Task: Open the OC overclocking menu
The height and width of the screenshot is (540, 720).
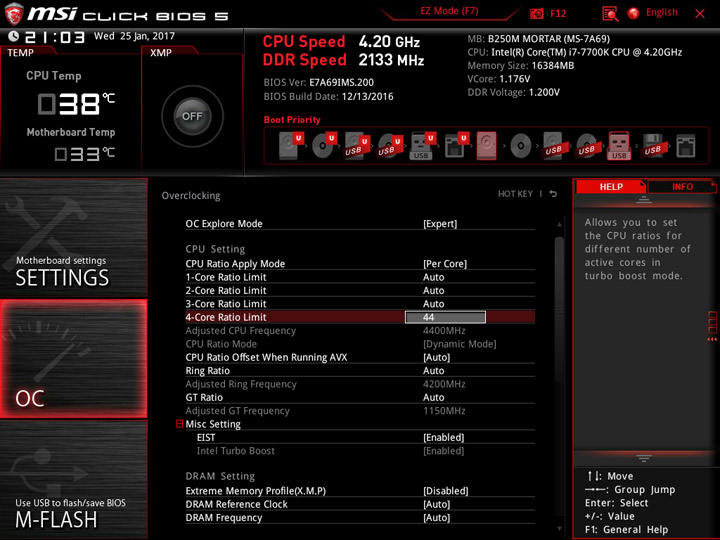Action: coord(73,359)
